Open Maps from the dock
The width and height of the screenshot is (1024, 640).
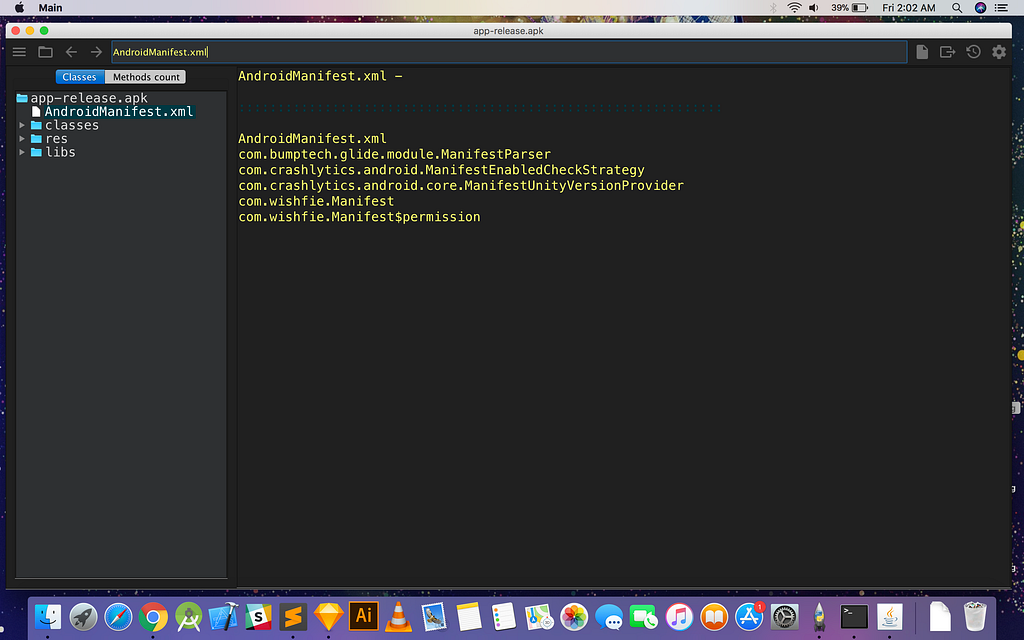pyautogui.click(x=539, y=616)
